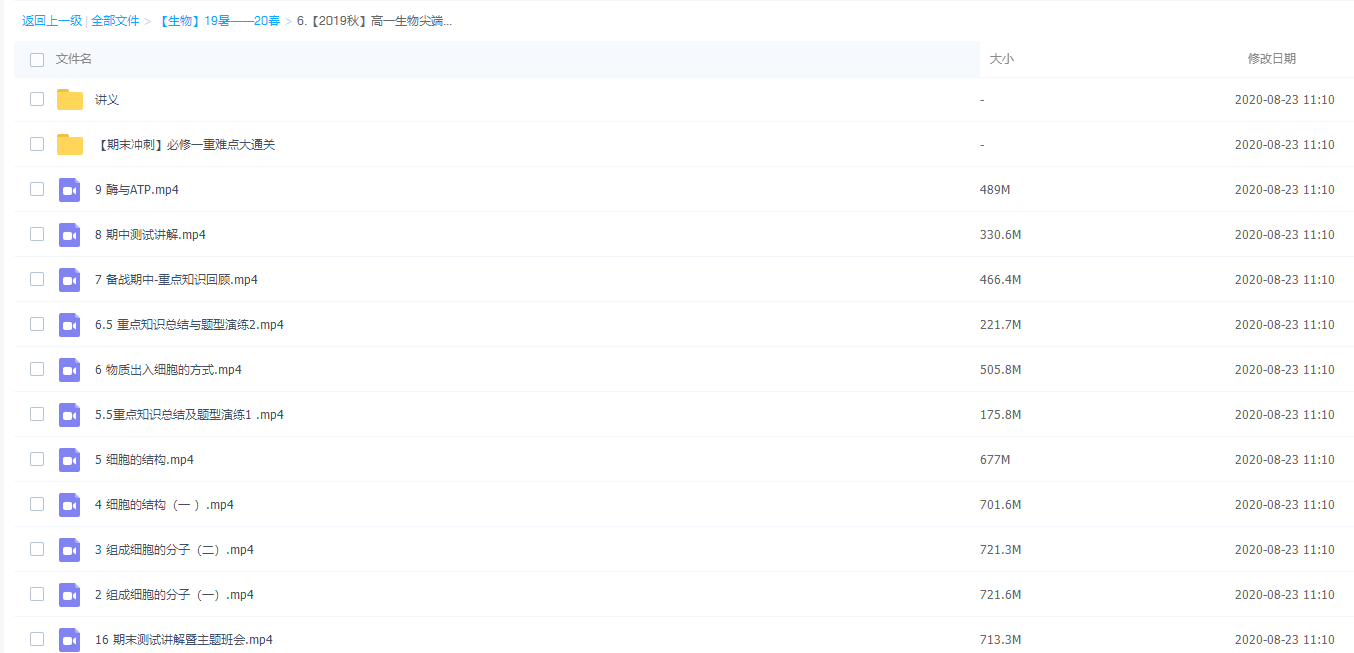Open file name 2 组成细胞的分子（一）.mp4
The image size is (1354, 653).
pyautogui.click(x=174, y=595)
